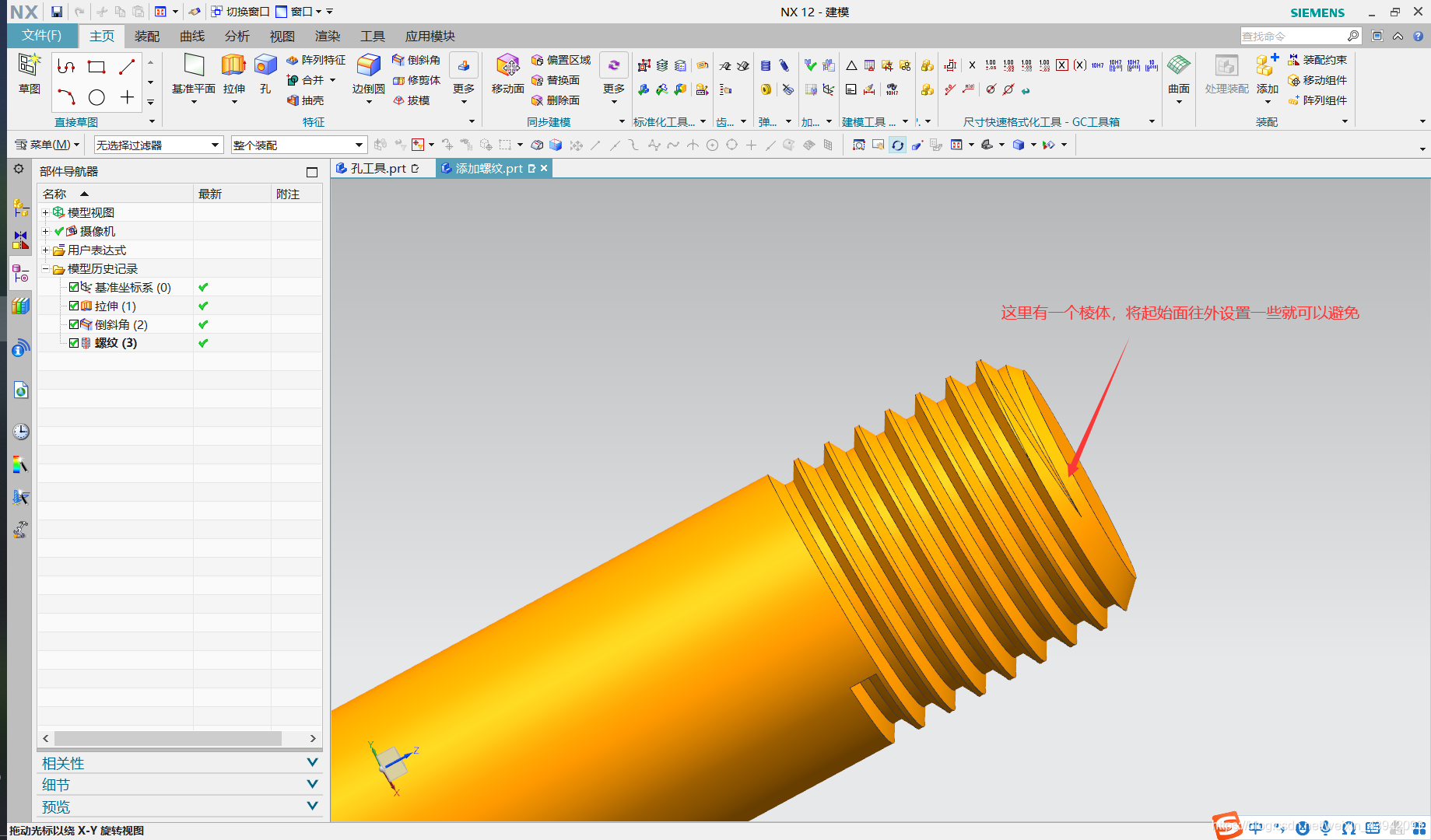Click Move Component (移动组件)
Viewport: 1431px width, 840px height.
1317,80
